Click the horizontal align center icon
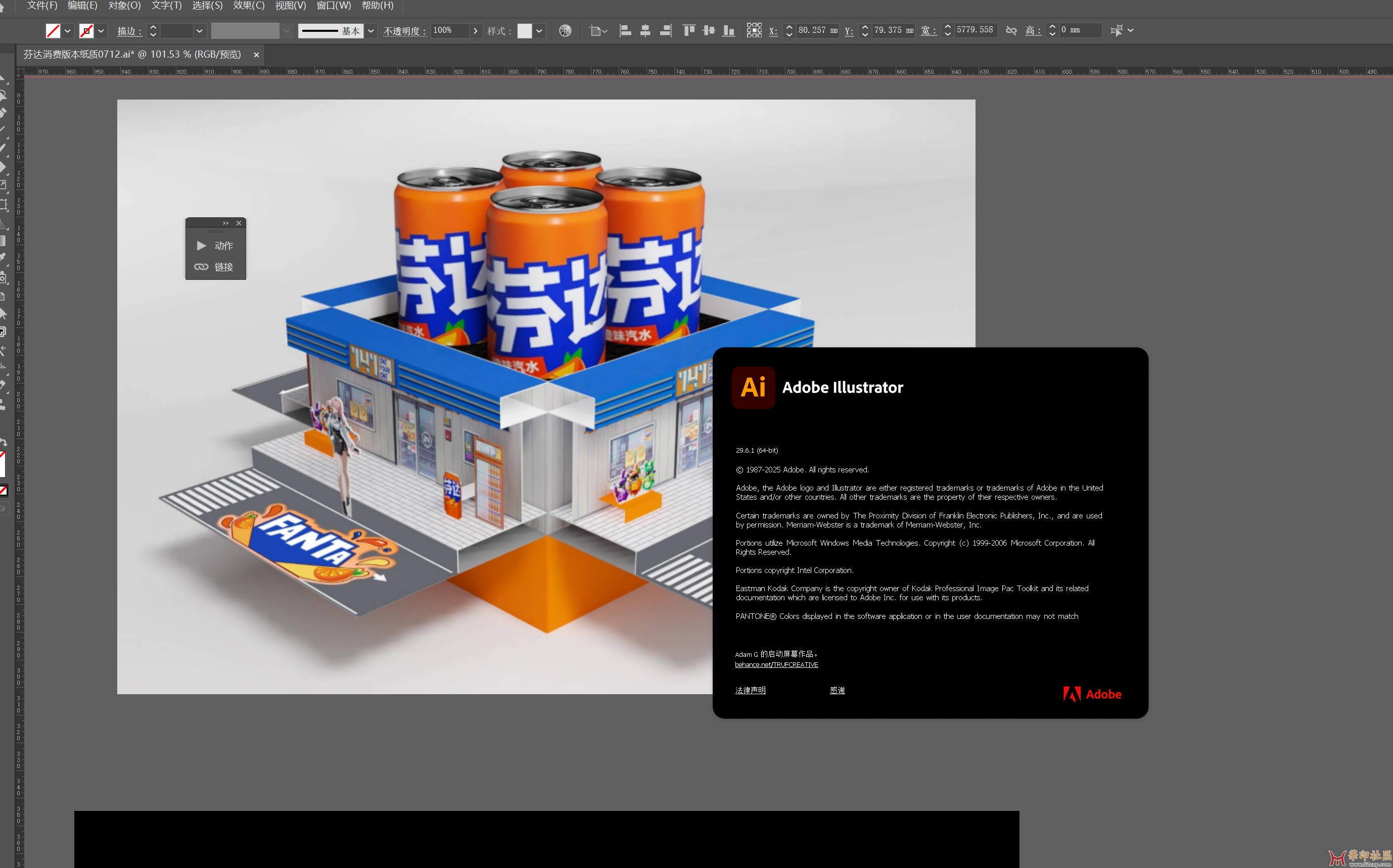 [645, 30]
